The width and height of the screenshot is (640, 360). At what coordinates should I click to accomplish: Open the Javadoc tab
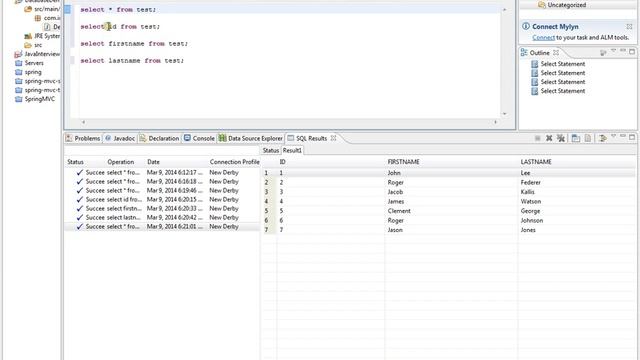[x=120, y=138]
